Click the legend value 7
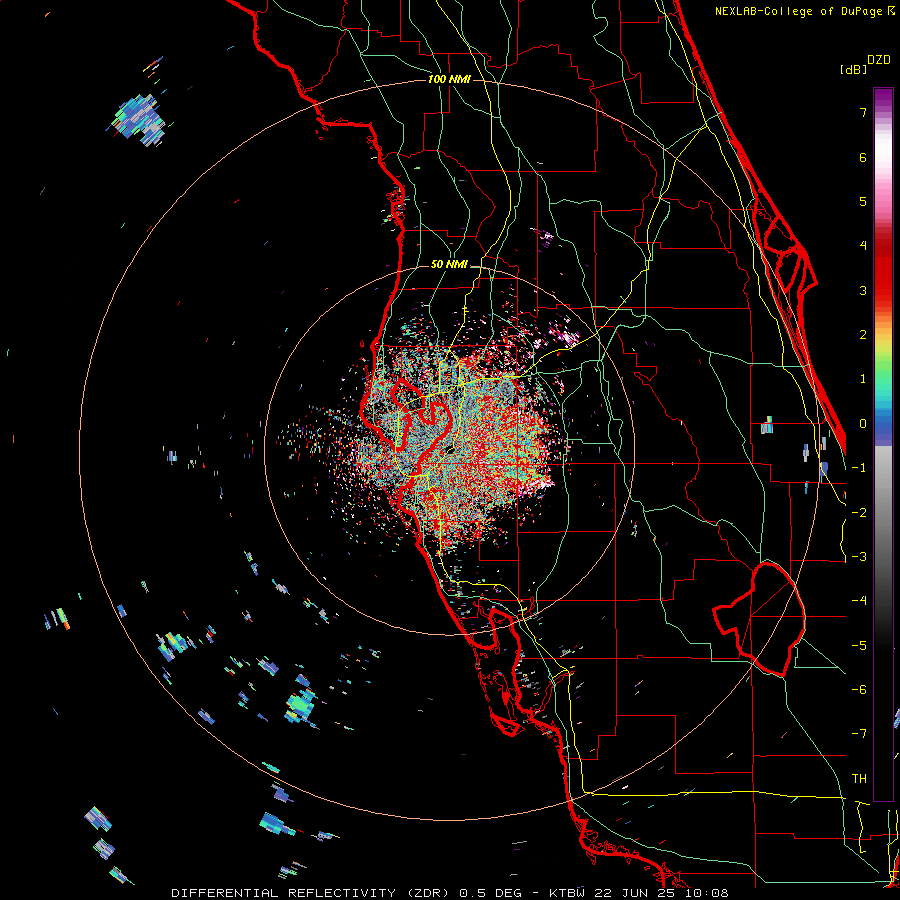Viewport: 900px width, 900px height. tap(863, 112)
